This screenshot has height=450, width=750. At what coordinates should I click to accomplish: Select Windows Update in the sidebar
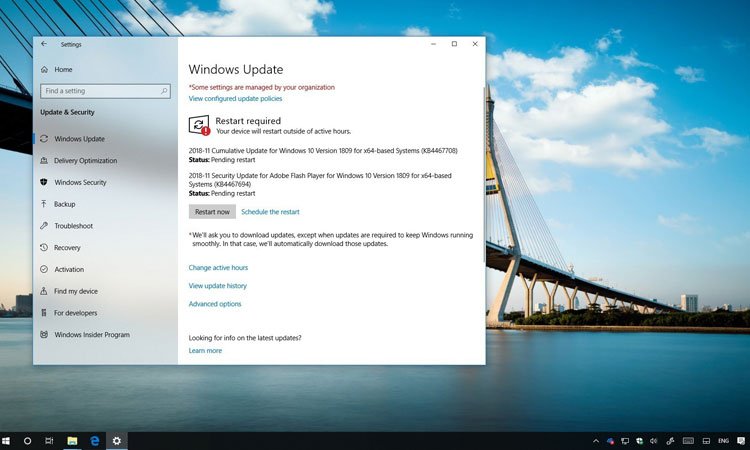tap(79, 139)
